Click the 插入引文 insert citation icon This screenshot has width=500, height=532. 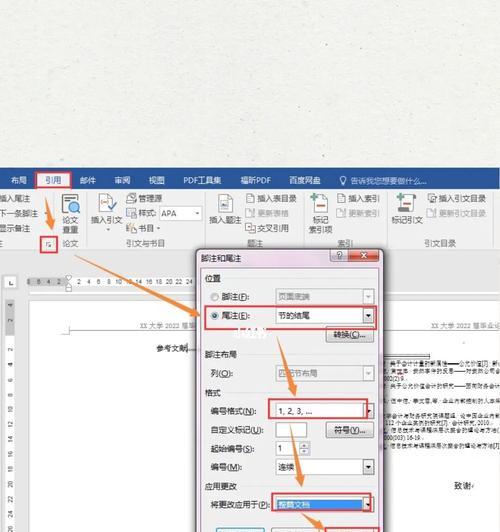(107, 204)
